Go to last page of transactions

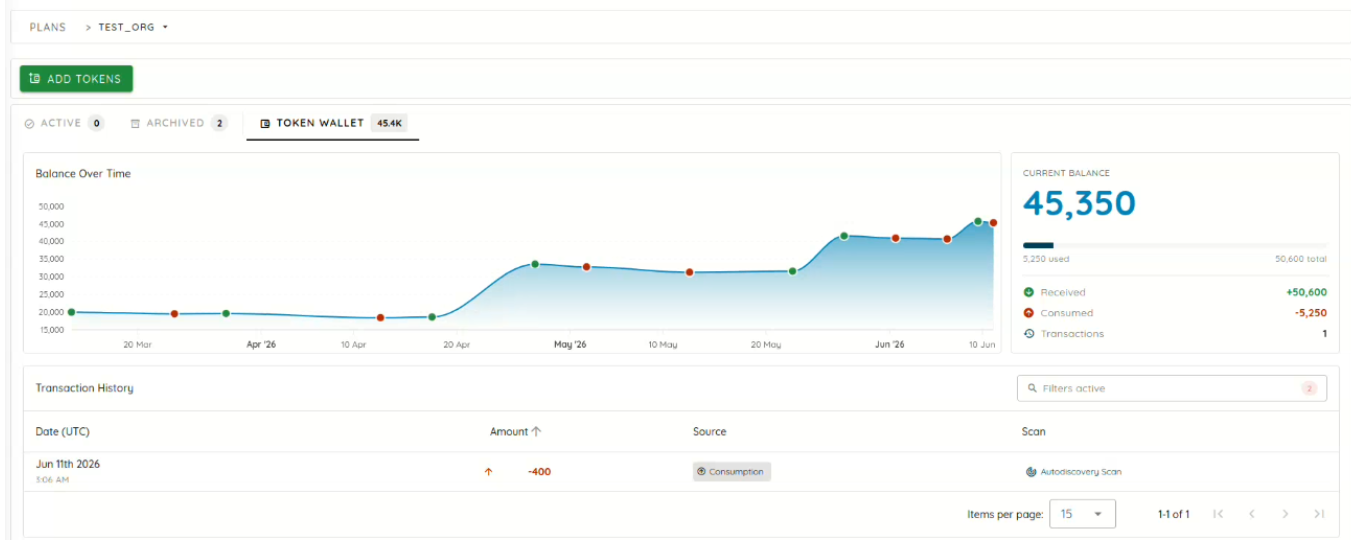coord(1319,514)
